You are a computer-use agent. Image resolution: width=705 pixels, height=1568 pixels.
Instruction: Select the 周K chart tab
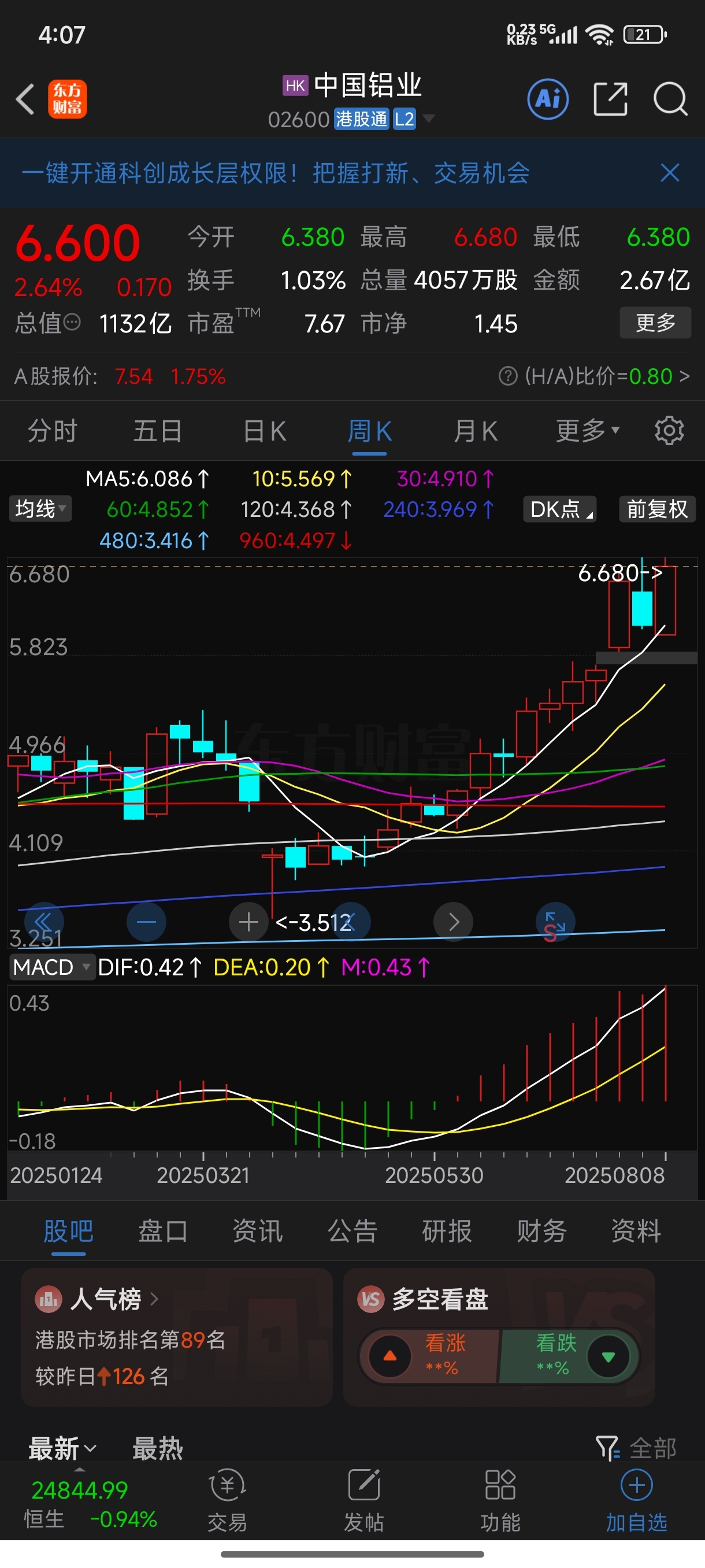point(369,430)
